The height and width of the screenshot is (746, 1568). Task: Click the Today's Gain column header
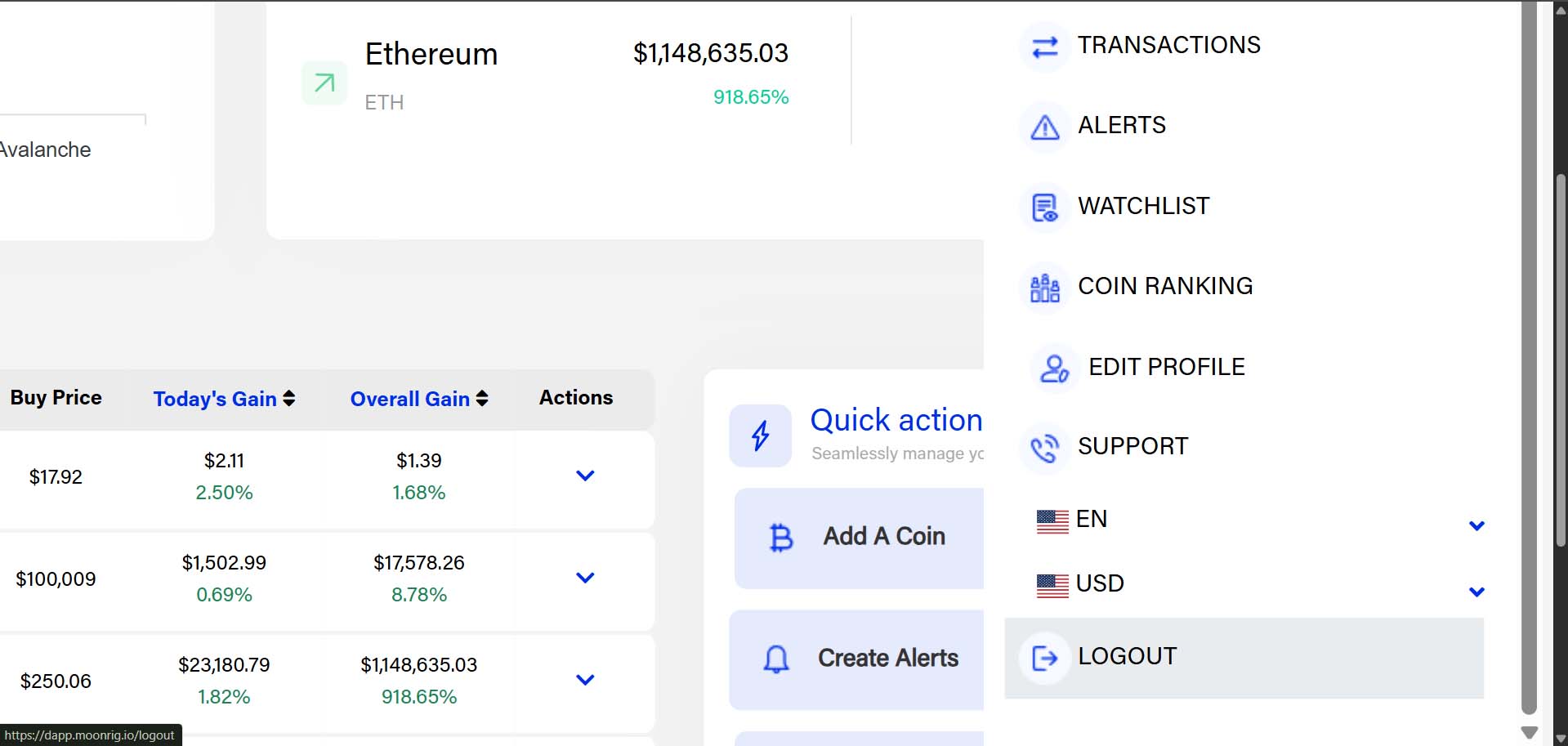(215, 399)
